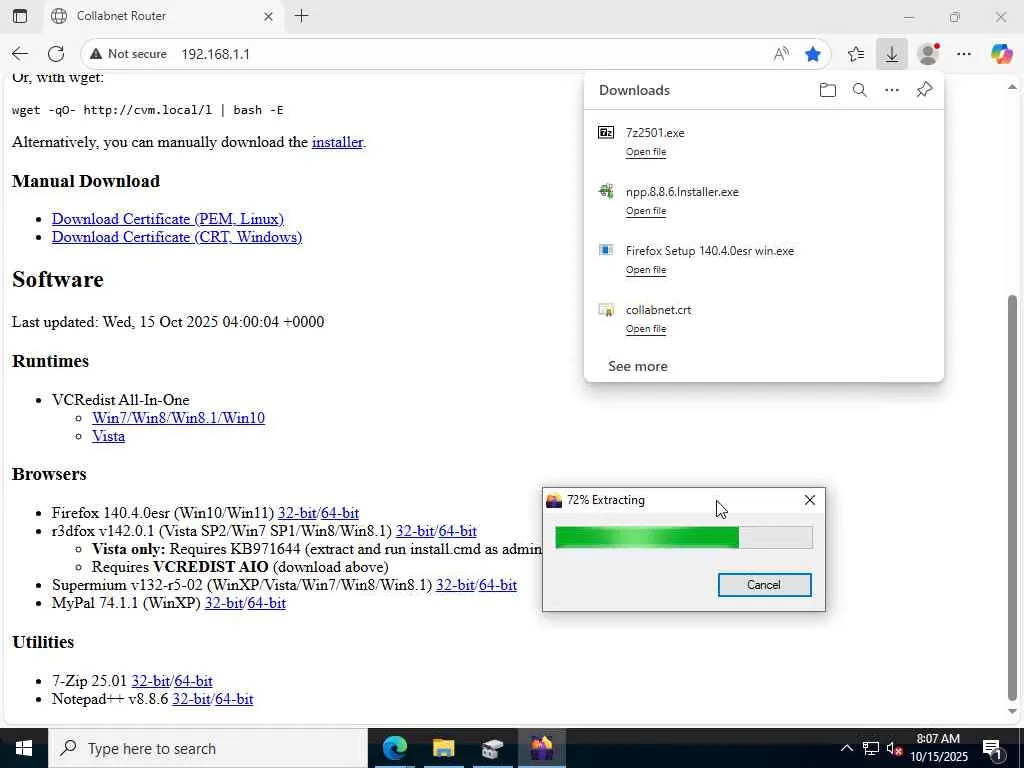Download MyPal 32-bit link

click(224, 603)
